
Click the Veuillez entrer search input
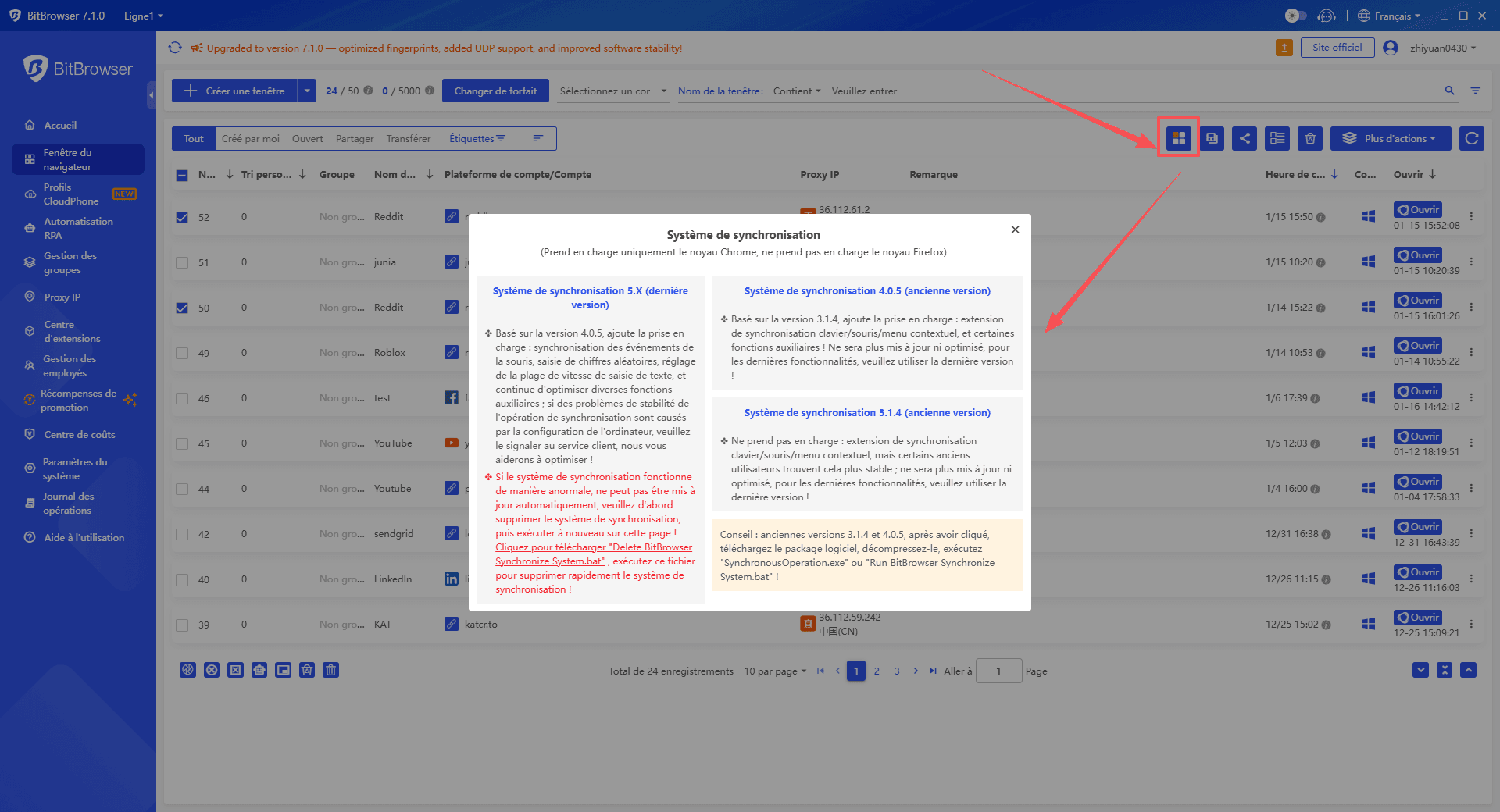tap(1133, 91)
